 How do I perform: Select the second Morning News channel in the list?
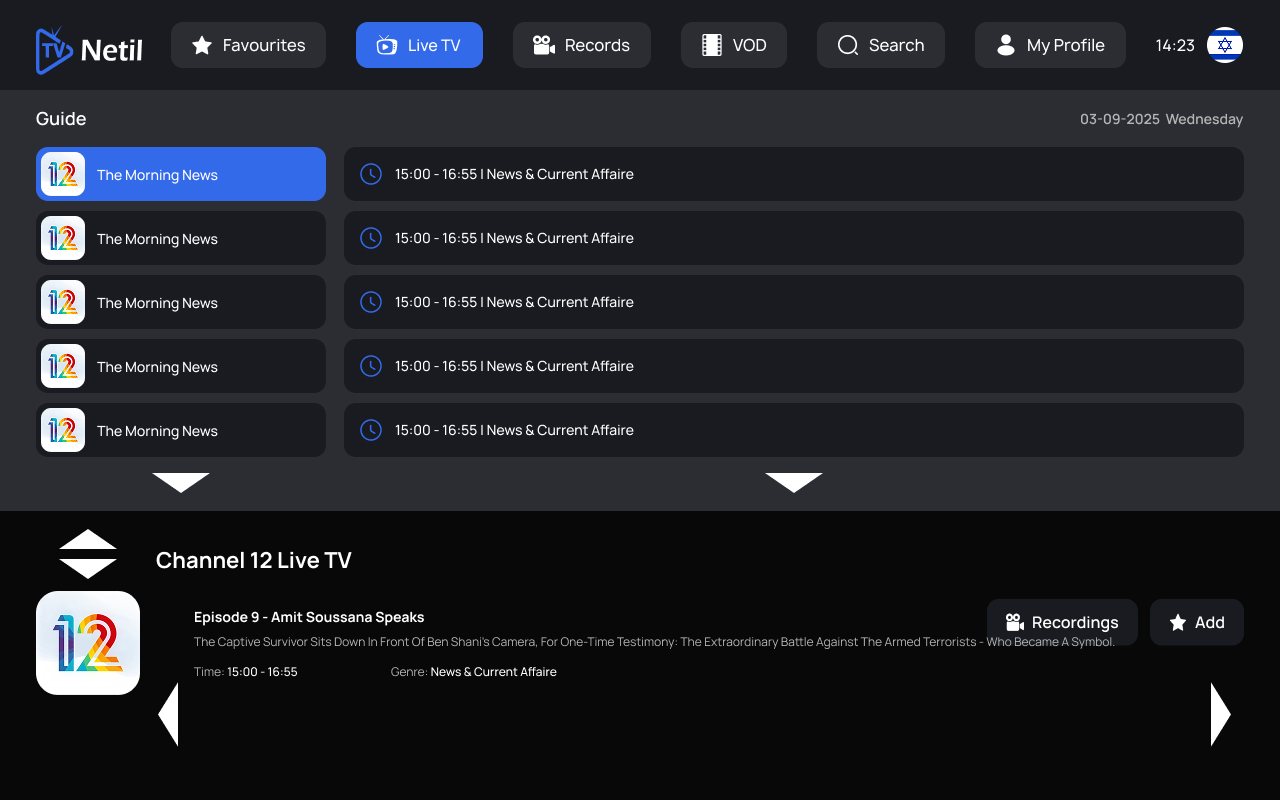180,238
